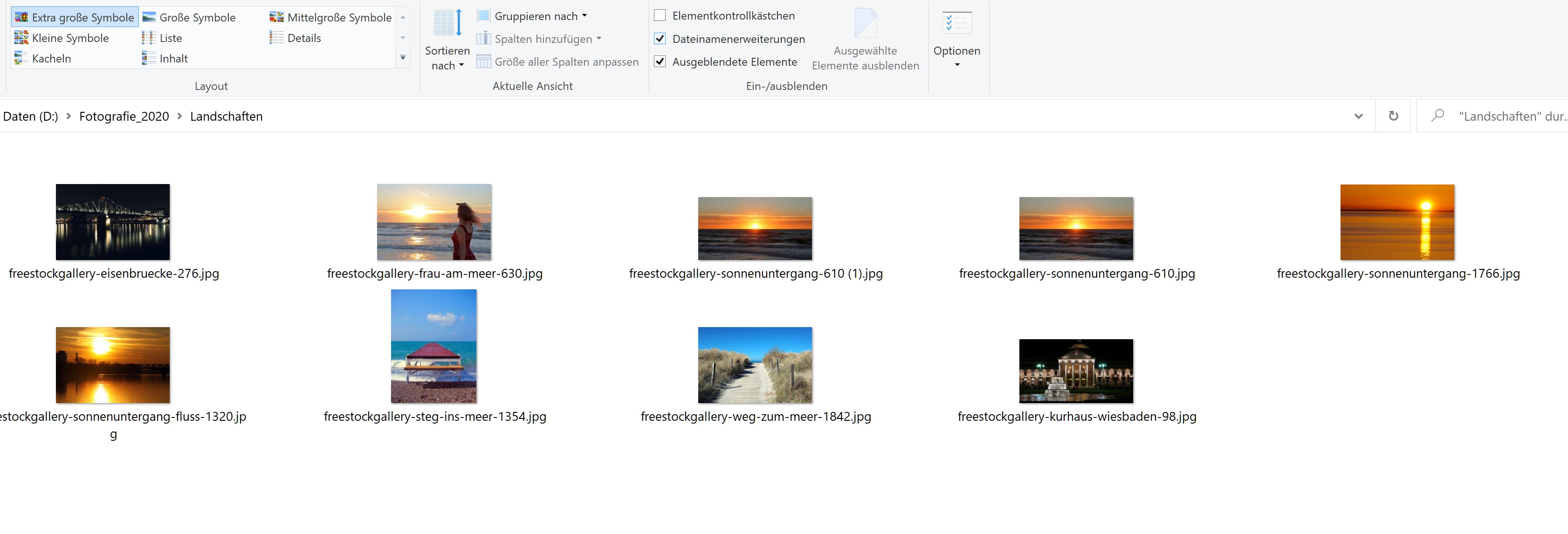Choose the Inhalt layout
Viewport: 1568px width, 534px height.
pos(165,58)
